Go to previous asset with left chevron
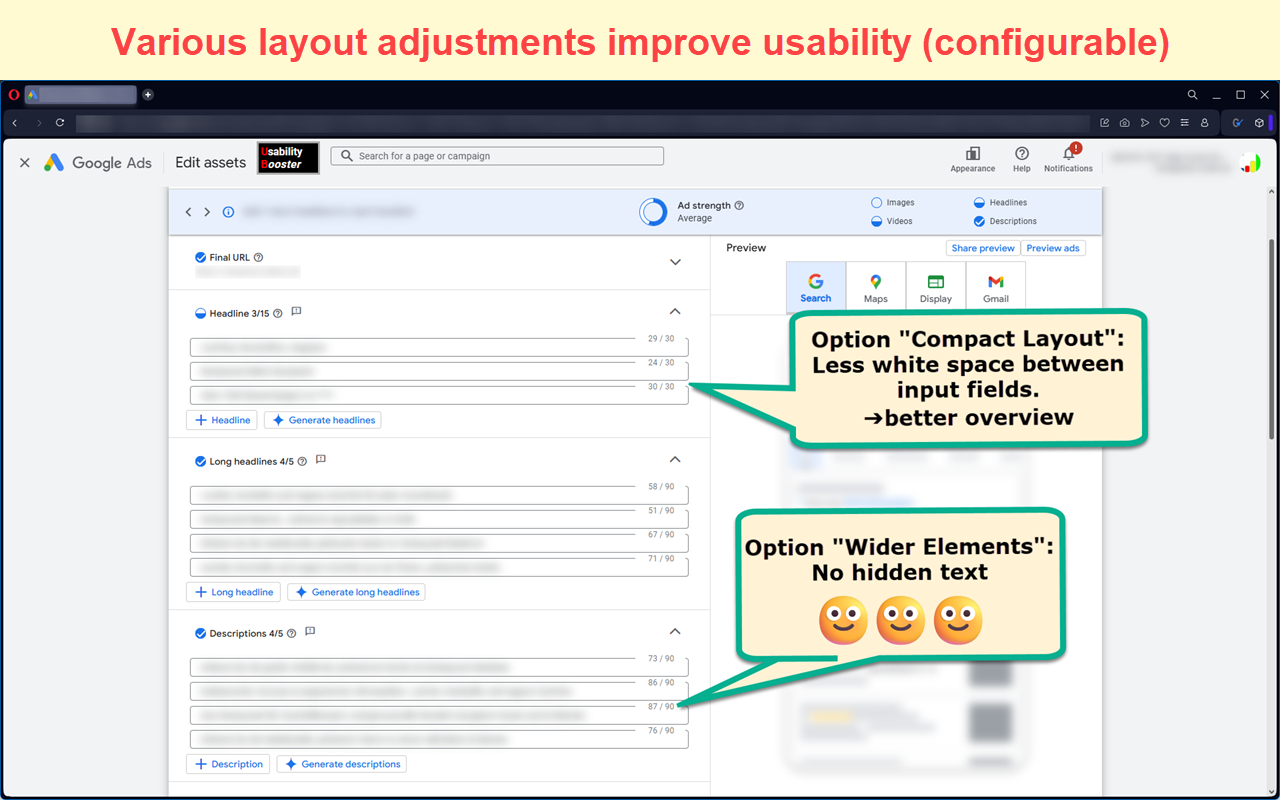The image size is (1280, 800). pyautogui.click(x=188, y=212)
